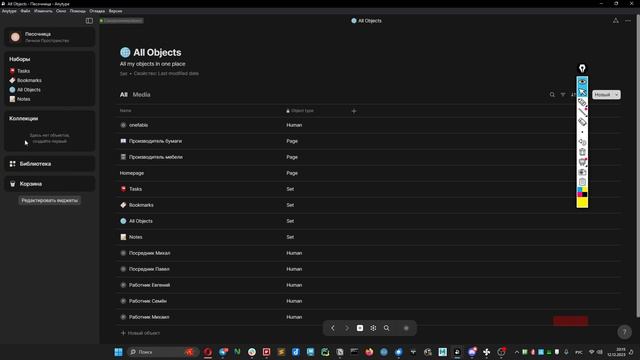This screenshot has height=360, width=640.
Task: Open the Библиотека library section
Action: coord(50,164)
